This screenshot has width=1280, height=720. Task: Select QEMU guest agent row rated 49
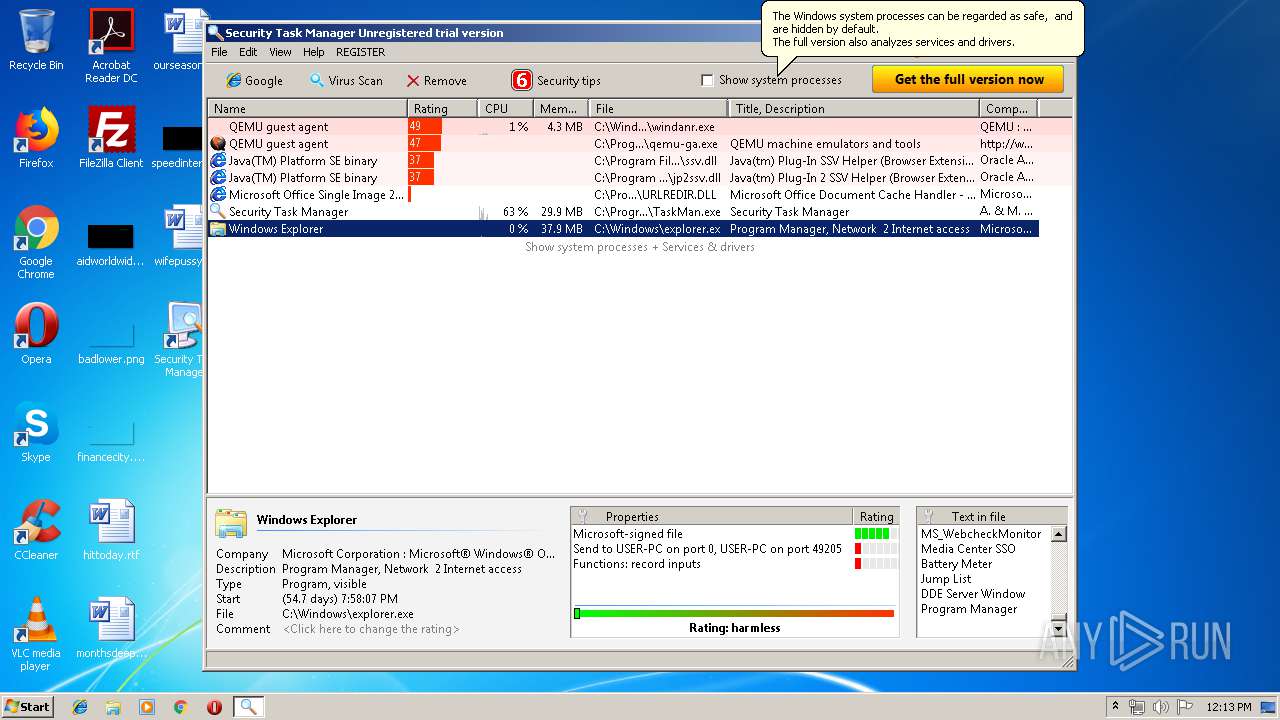click(x=623, y=127)
